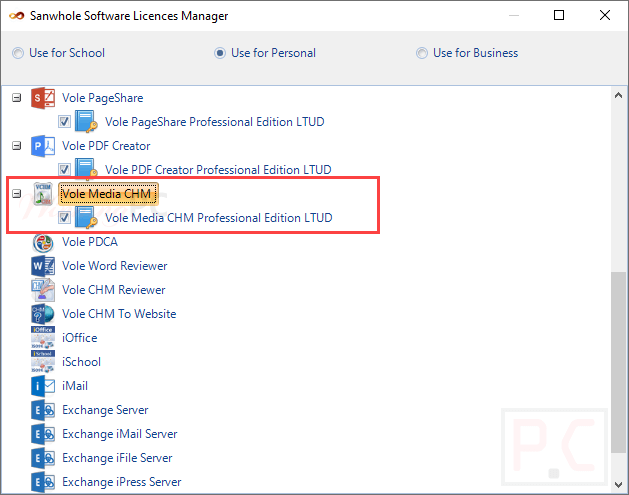Select the Use for School radio button
This screenshot has height=495, width=629.
[18, 53]
